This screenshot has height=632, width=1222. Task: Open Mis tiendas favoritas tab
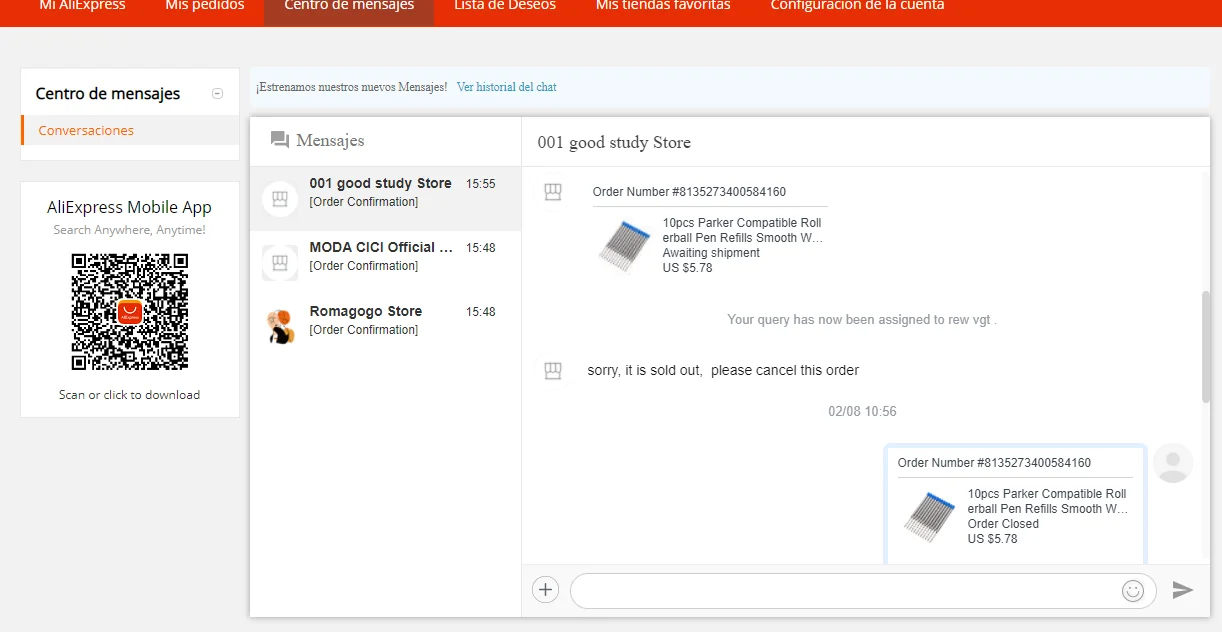click(663, 6)
